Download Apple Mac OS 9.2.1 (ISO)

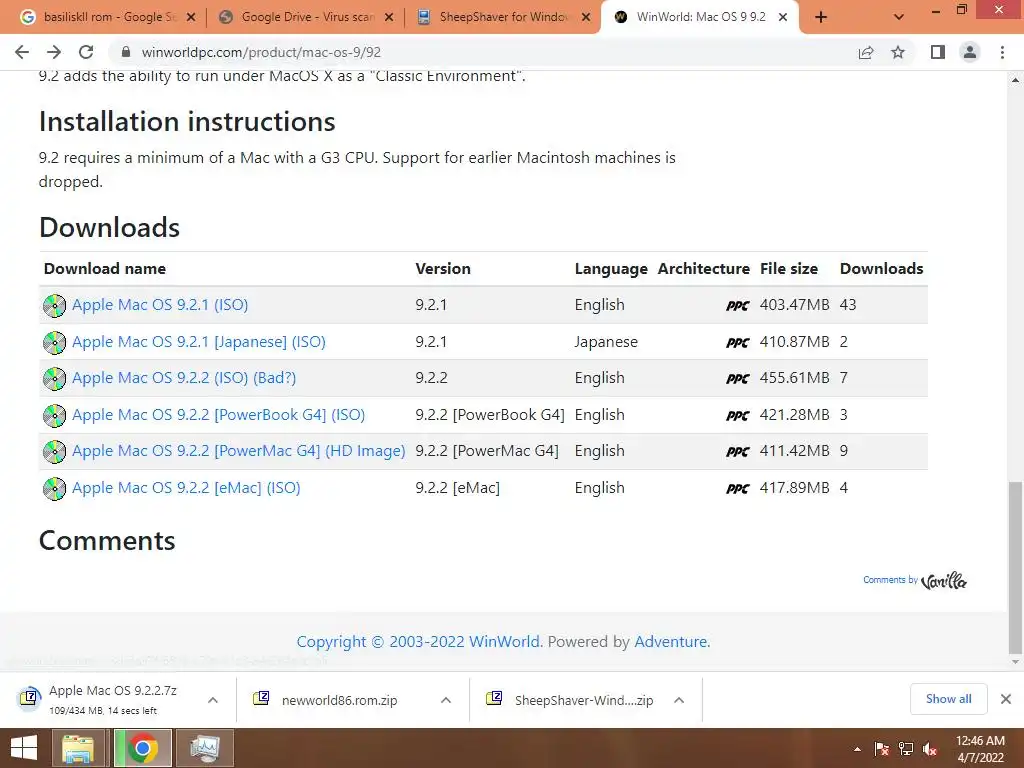coord(160,305)
